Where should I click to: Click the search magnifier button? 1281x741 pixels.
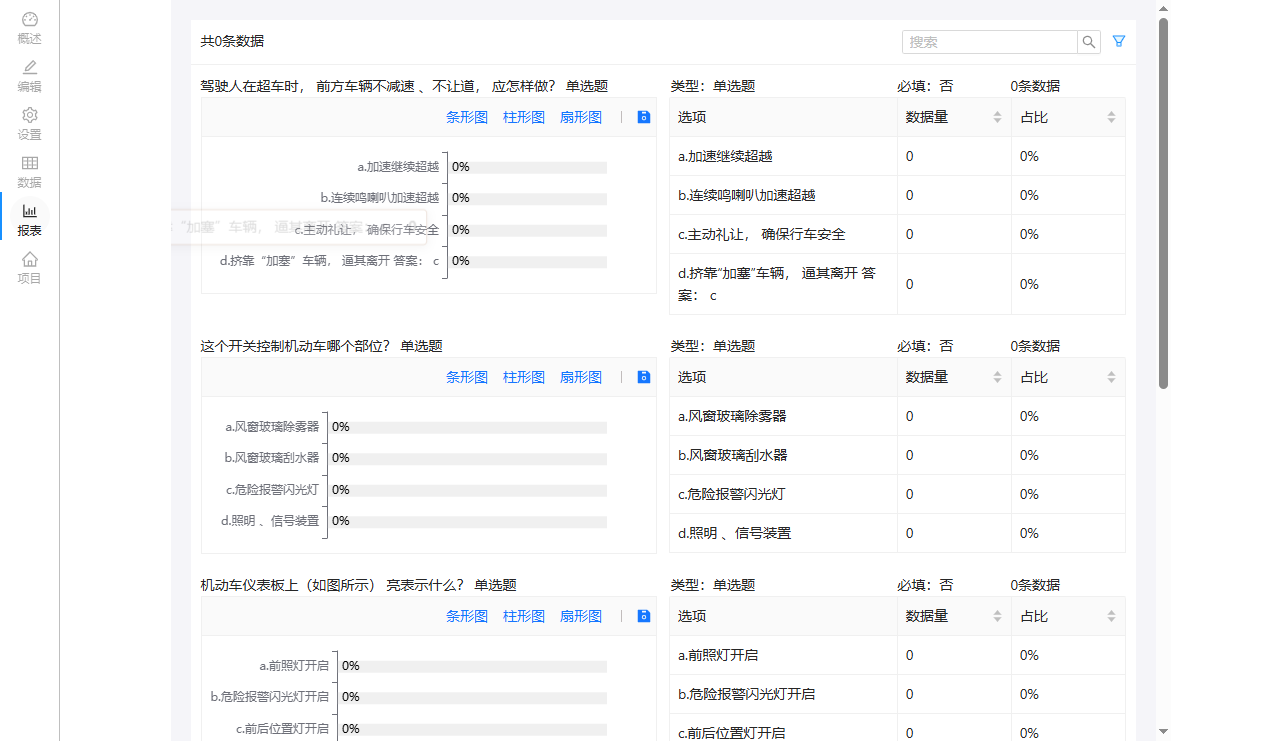1089,42
